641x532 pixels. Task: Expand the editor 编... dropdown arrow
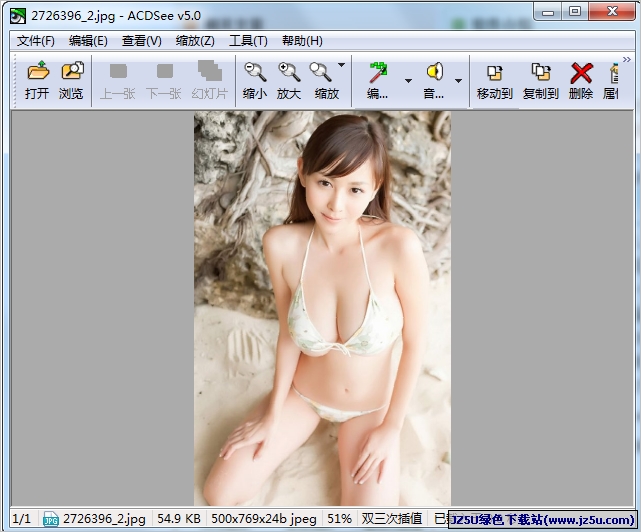408,81
